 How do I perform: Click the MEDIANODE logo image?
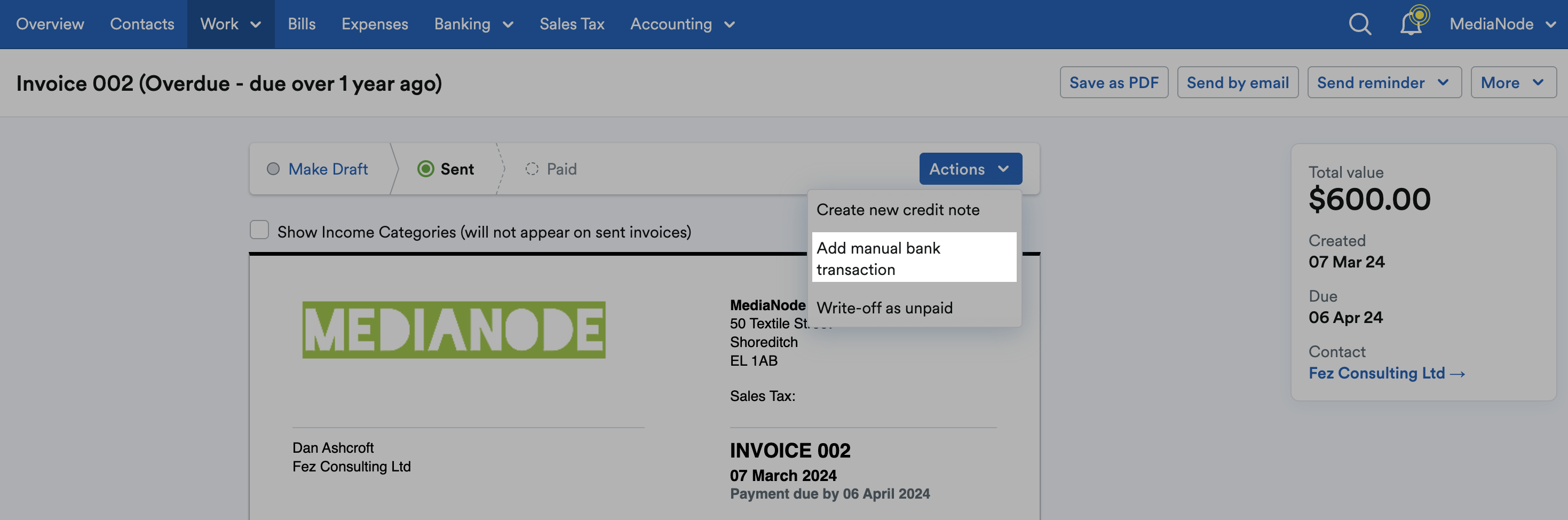[x=454, y=329]
